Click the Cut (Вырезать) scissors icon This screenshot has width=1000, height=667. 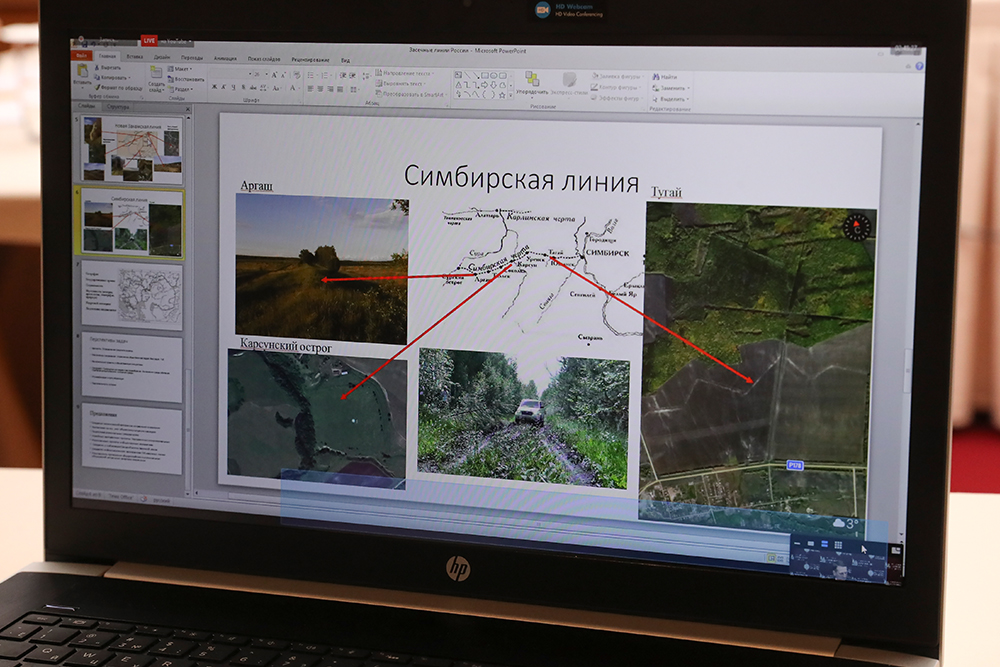pyautogui.click(x=97, y=67)
